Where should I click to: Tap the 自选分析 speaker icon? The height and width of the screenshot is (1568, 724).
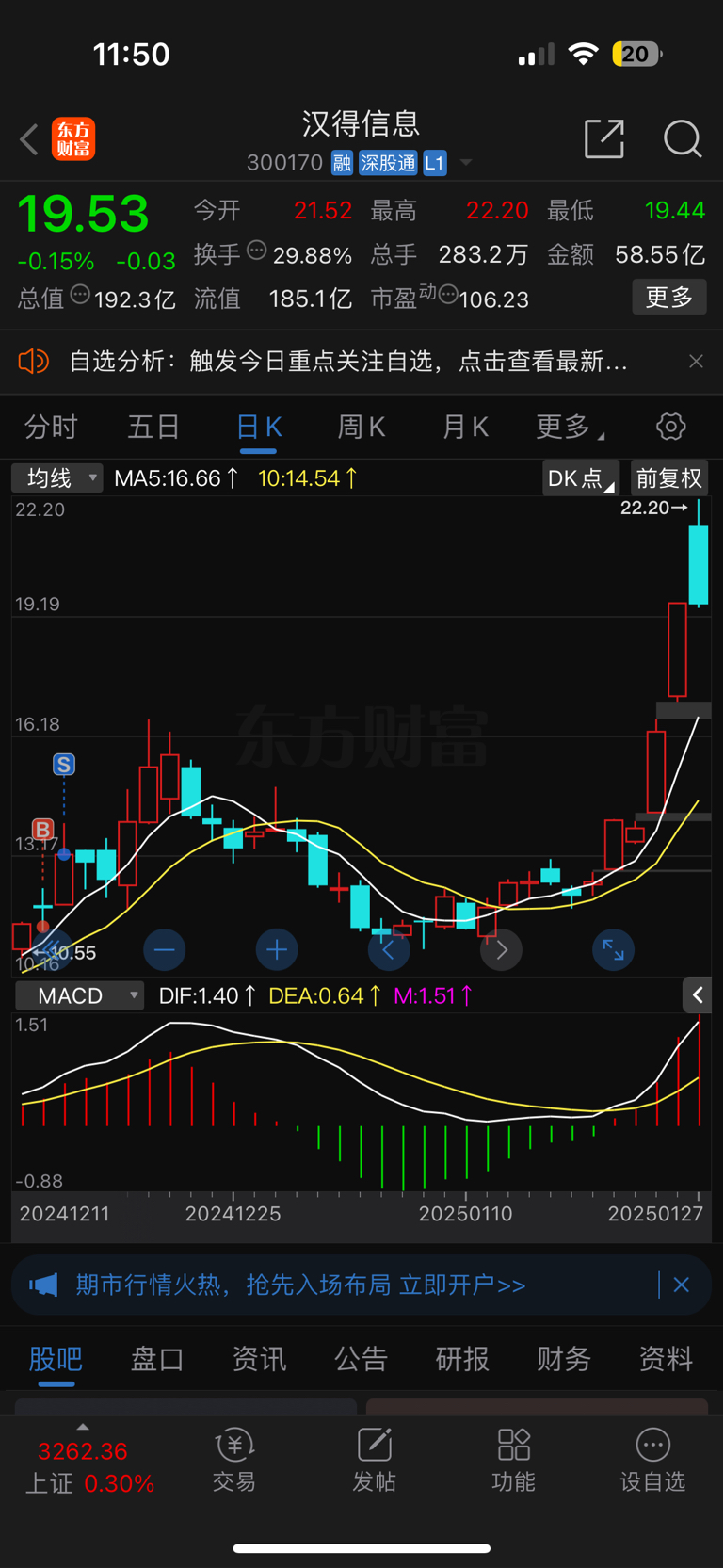click(x=34, y=361)
